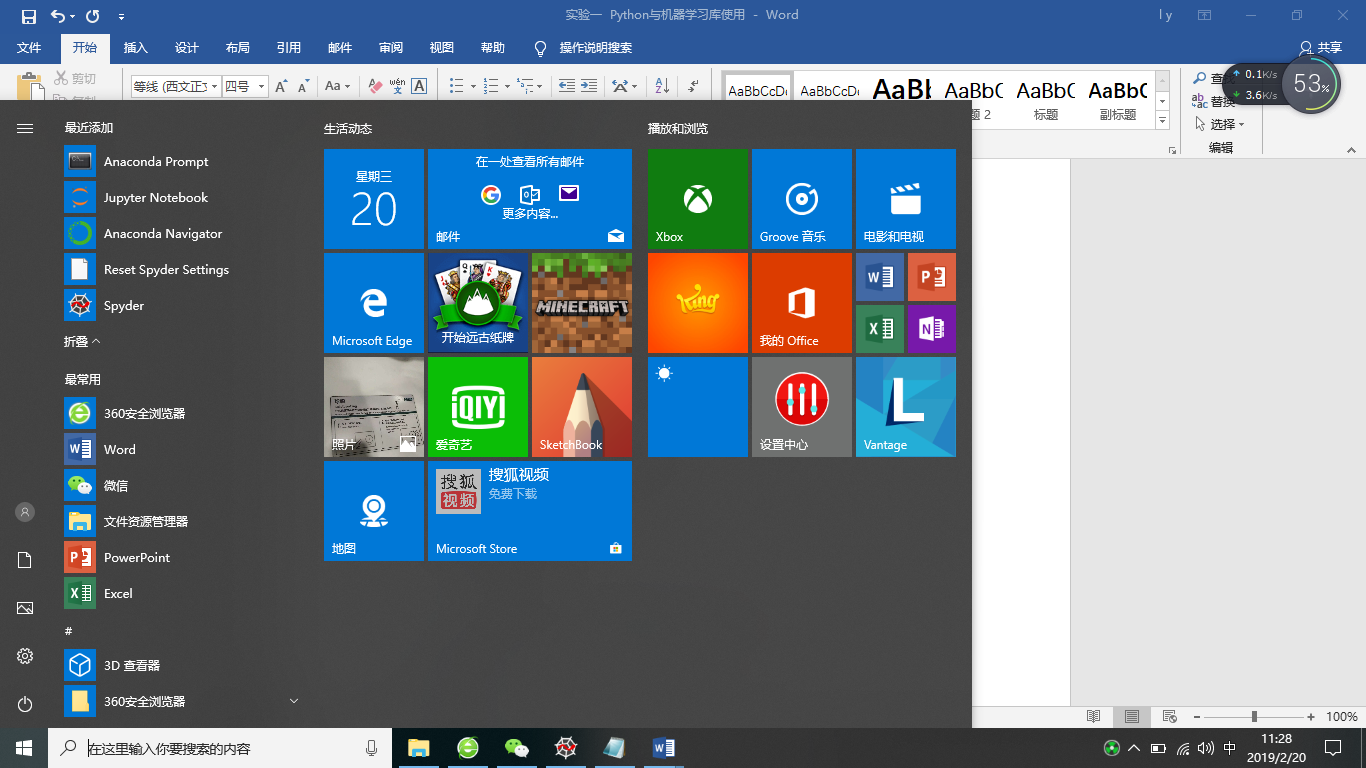Increase paragraph indent in Word
This screenshot has width=1366, height=768.
pyautogui.click(x=588, y=87)
